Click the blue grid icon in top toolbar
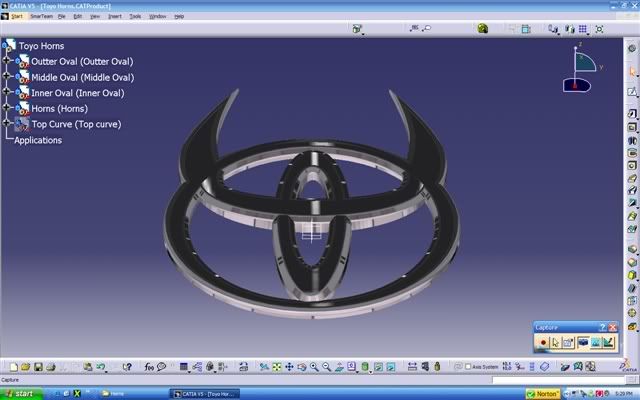Image resolution: width=640 pixels, height=400 pixels. pos(582,29)
